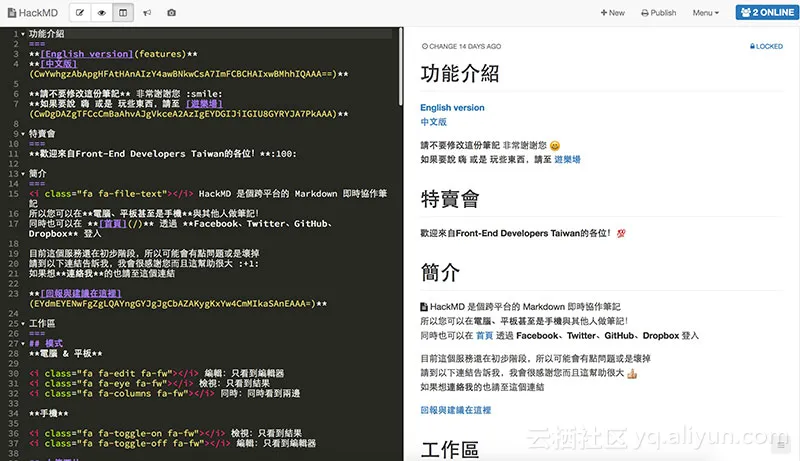Click the changed 14 days ago timestamp
The image size is (800, 461).
(x=462, y=46)
